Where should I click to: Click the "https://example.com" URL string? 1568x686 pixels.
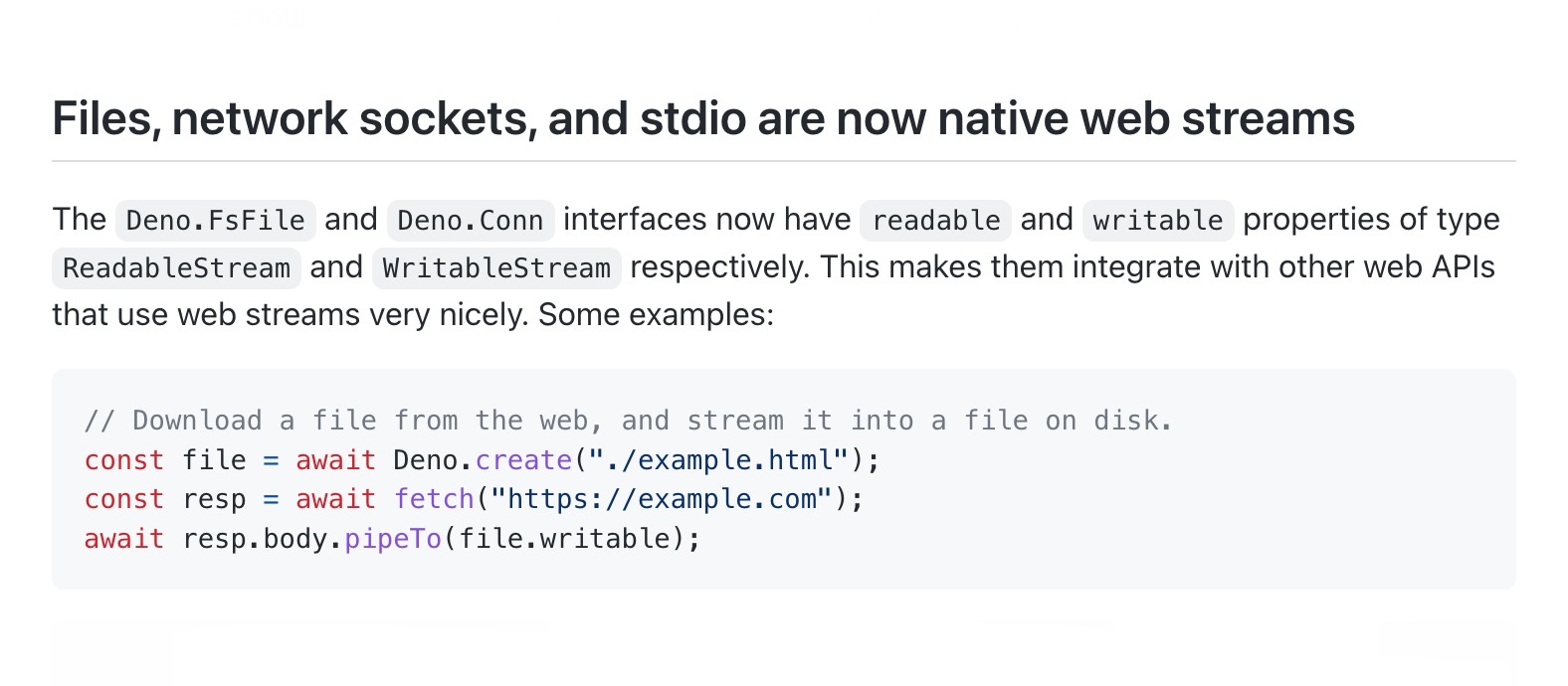[x=661, y=499]
